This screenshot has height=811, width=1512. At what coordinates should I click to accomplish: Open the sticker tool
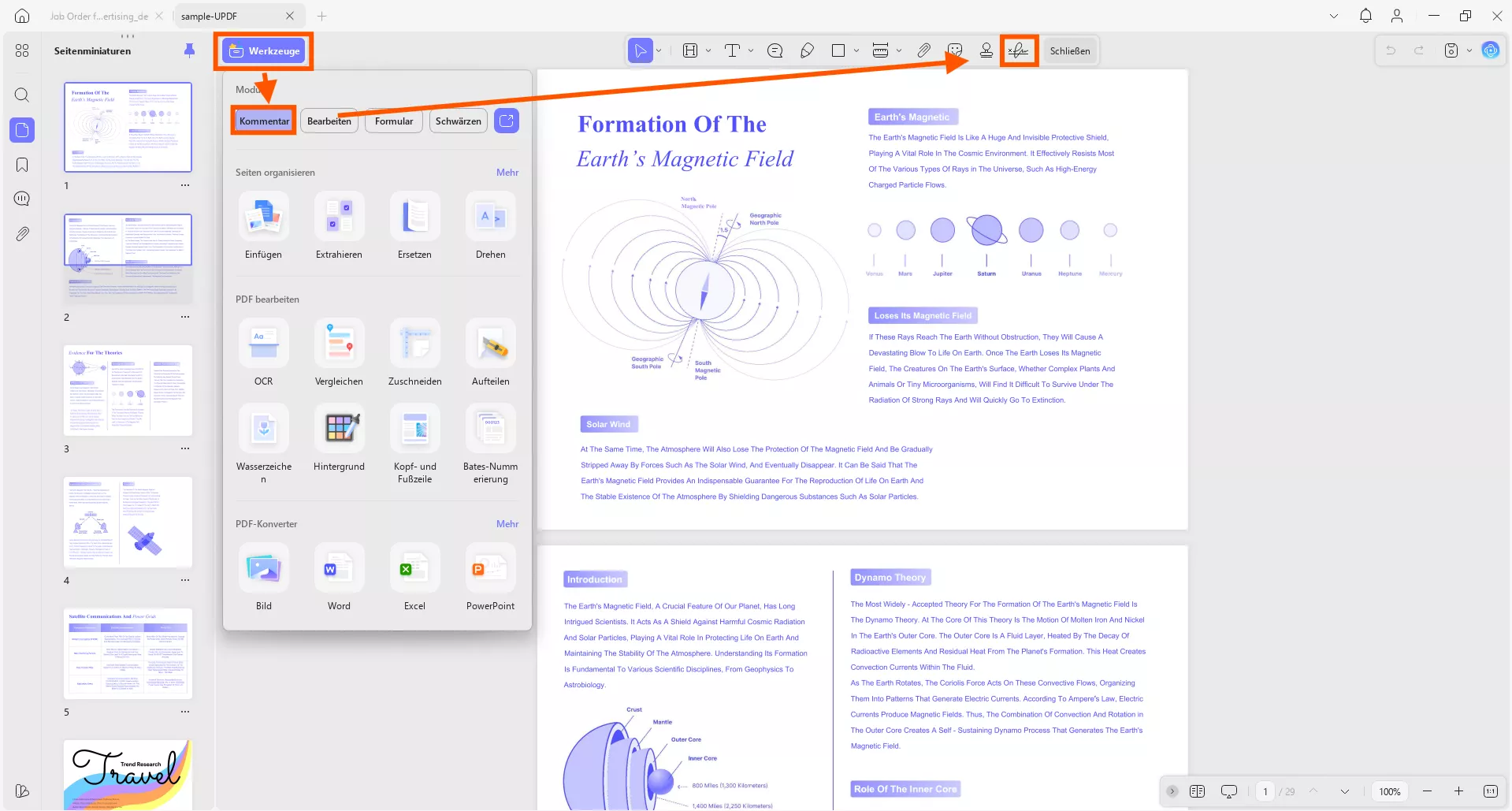coord(955,51)
